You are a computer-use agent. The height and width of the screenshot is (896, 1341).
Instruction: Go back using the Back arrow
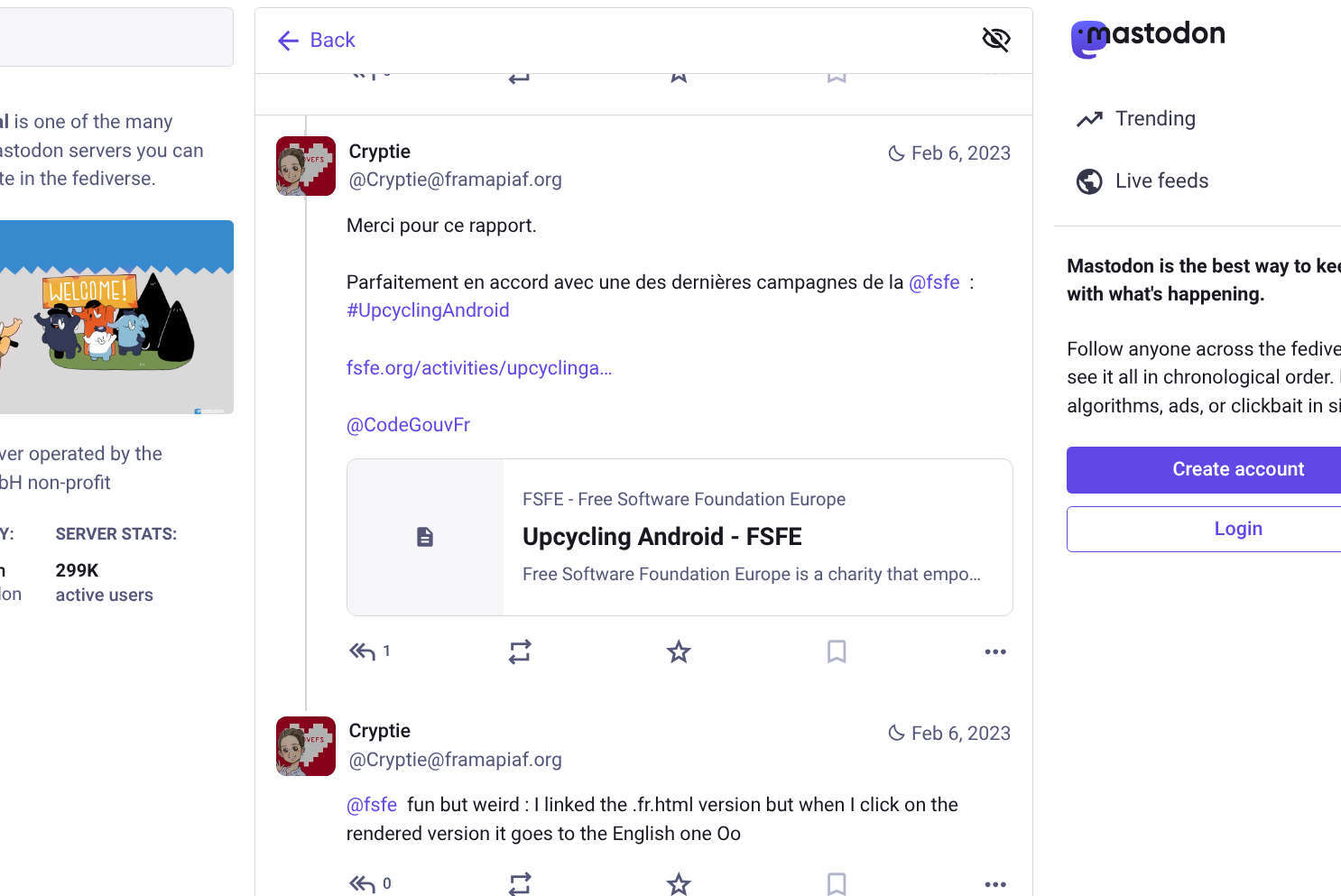tap(316, 40)
